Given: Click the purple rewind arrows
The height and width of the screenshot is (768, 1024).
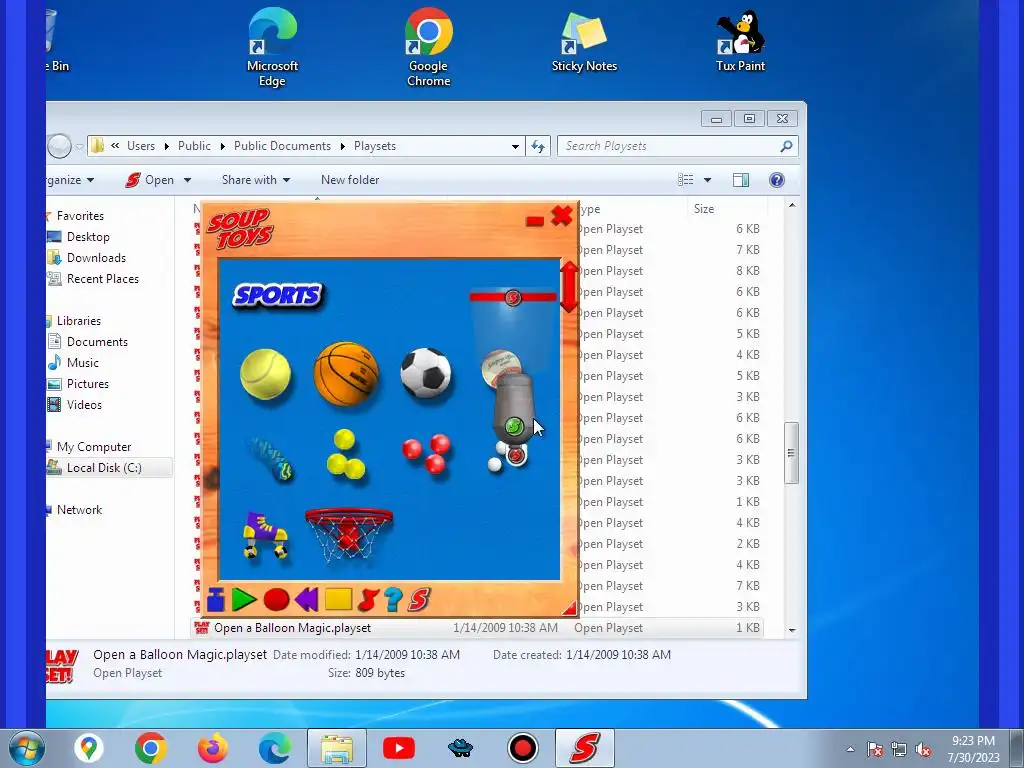Looking at the screenshot, I should pos(306,600).
